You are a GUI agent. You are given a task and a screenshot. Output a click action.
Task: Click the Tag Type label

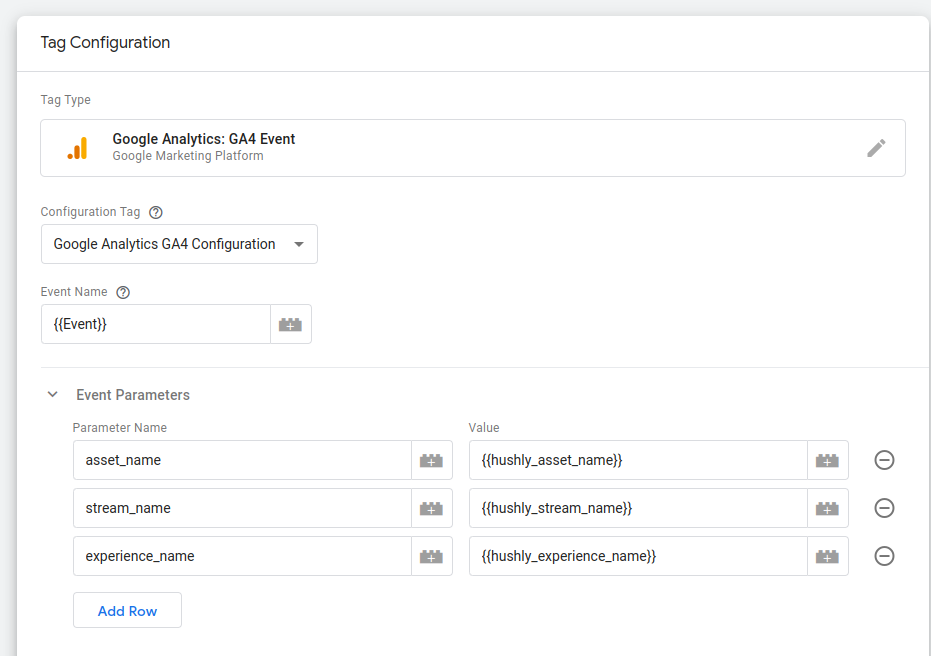pyautogui.click(x=65, y=100)
